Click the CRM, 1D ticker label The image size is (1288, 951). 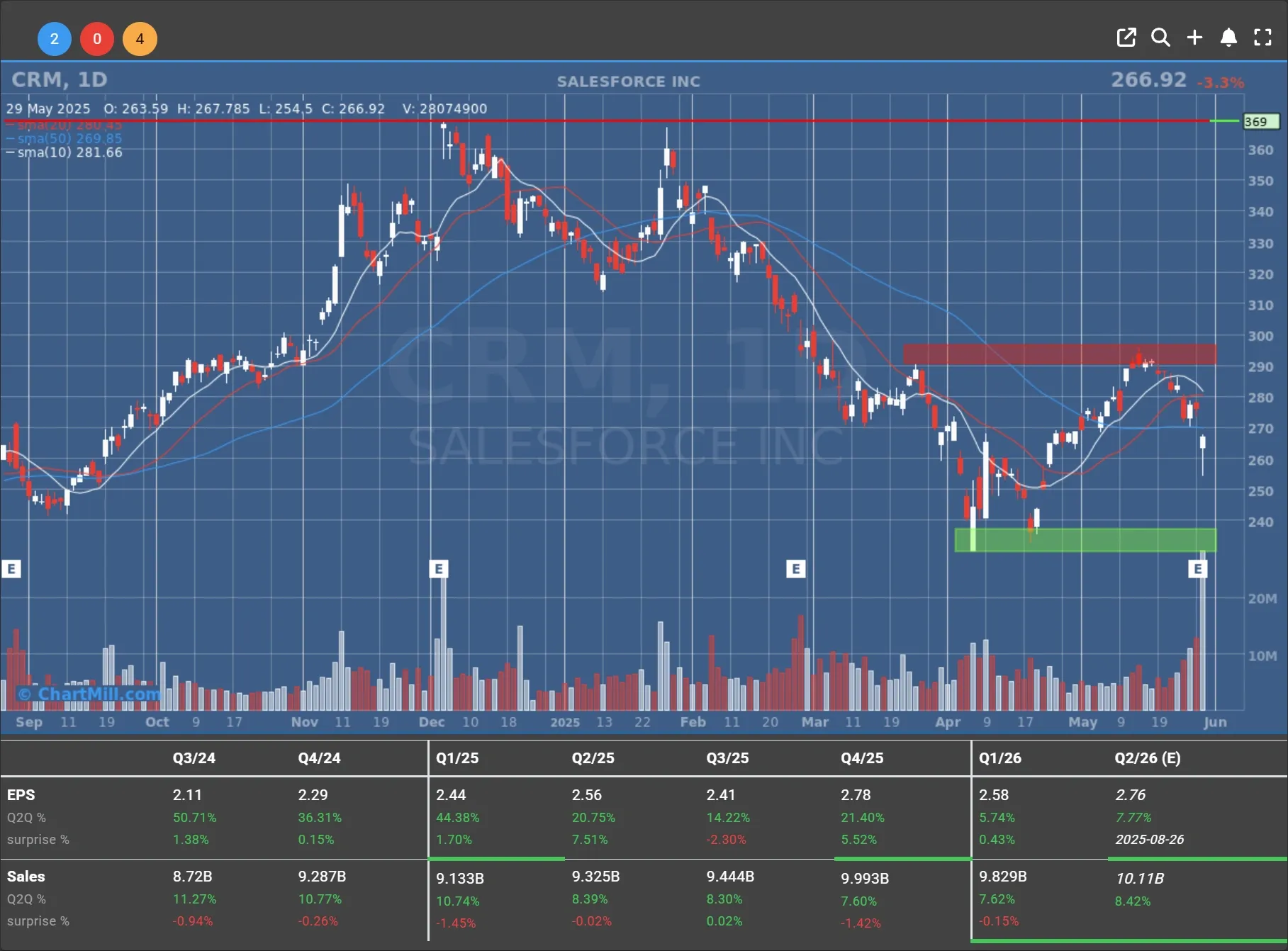pos(60,79)
